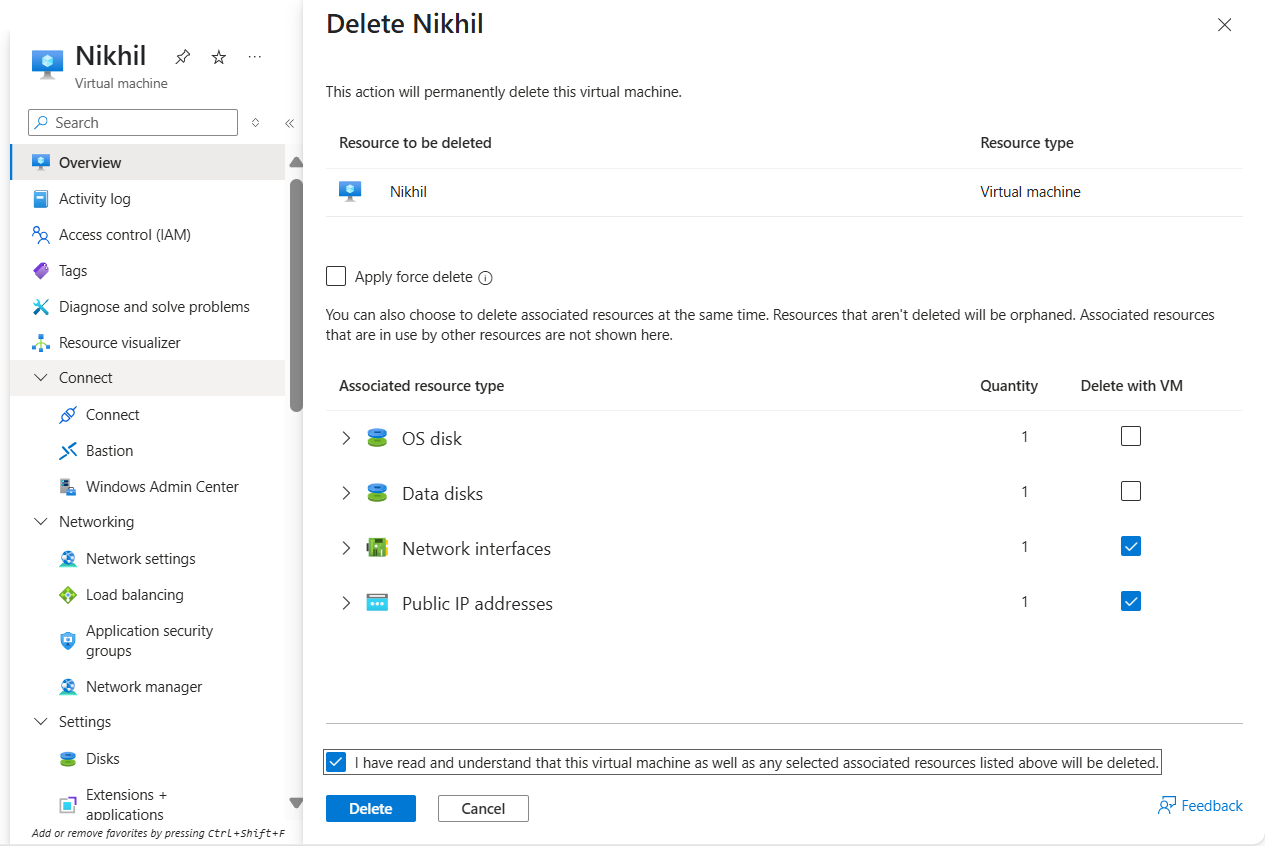Expand the OS disk row
The width and height of the screenshot is (1265, 846).
346,438
